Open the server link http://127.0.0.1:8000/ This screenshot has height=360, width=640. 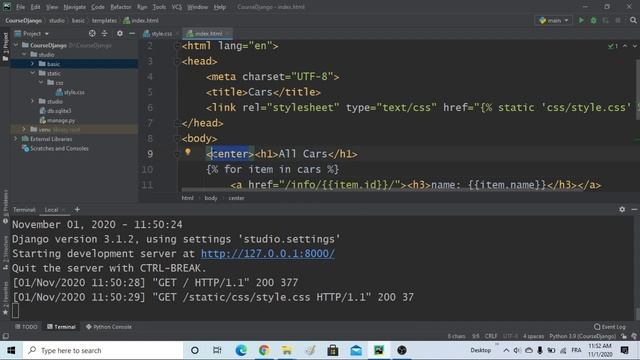pos(268,253)
